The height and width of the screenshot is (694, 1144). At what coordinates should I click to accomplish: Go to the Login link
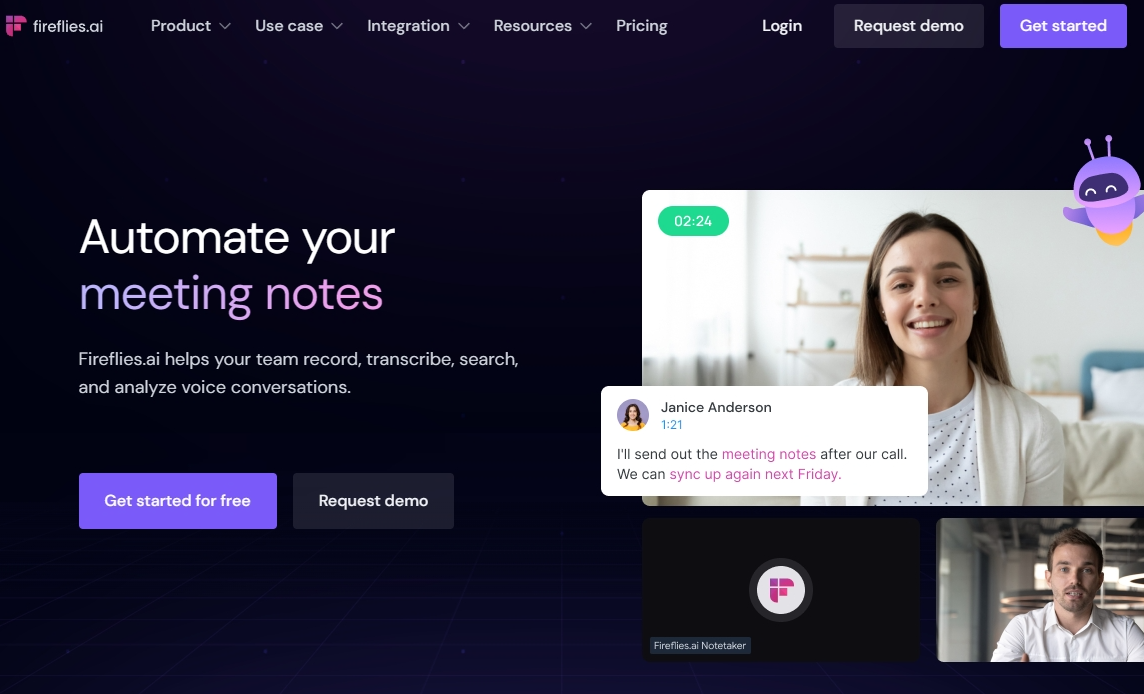click(782, 26)
